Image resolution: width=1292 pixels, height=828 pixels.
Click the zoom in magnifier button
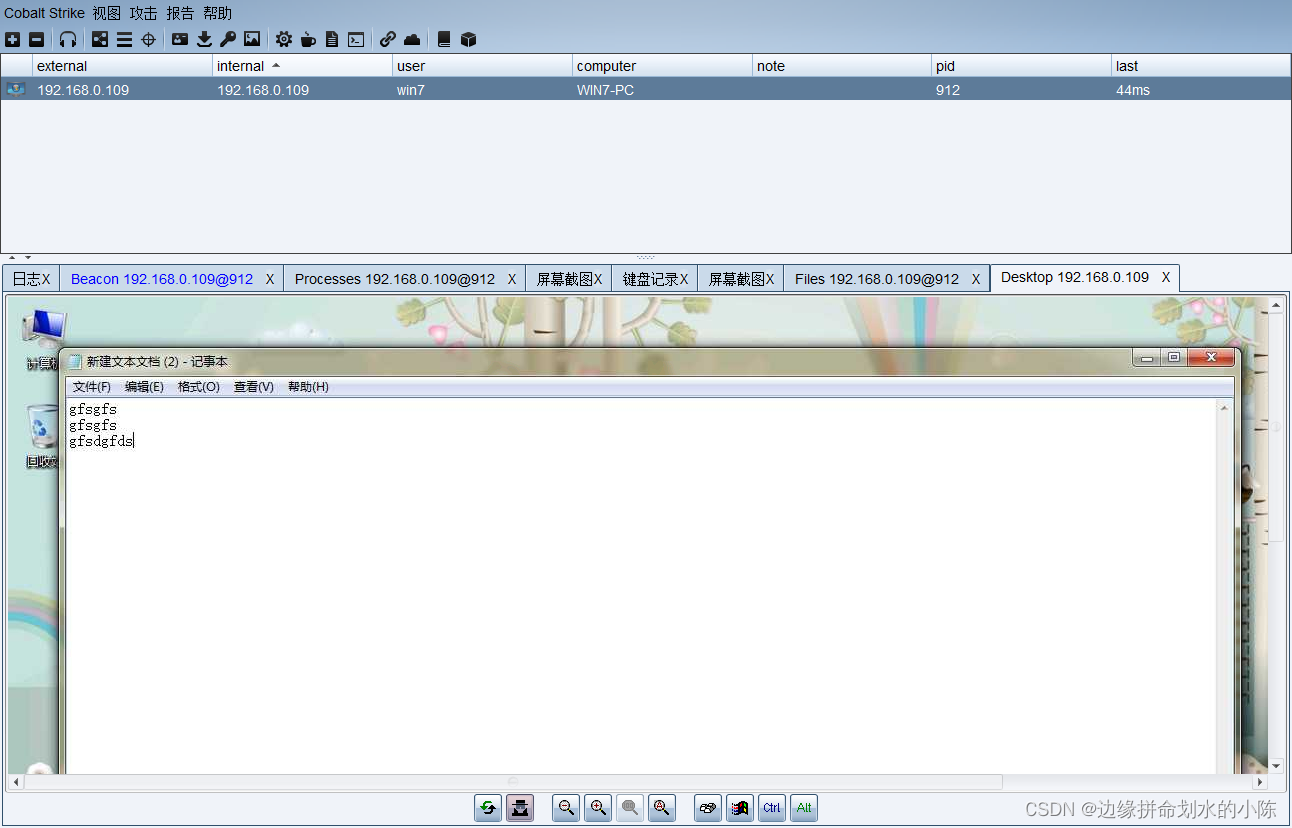point(598,808)
